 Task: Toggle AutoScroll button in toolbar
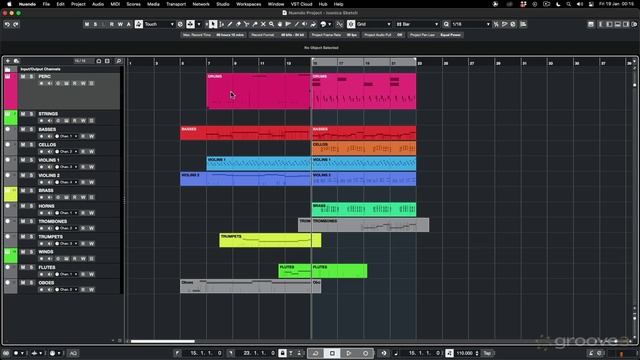(190, 24)
